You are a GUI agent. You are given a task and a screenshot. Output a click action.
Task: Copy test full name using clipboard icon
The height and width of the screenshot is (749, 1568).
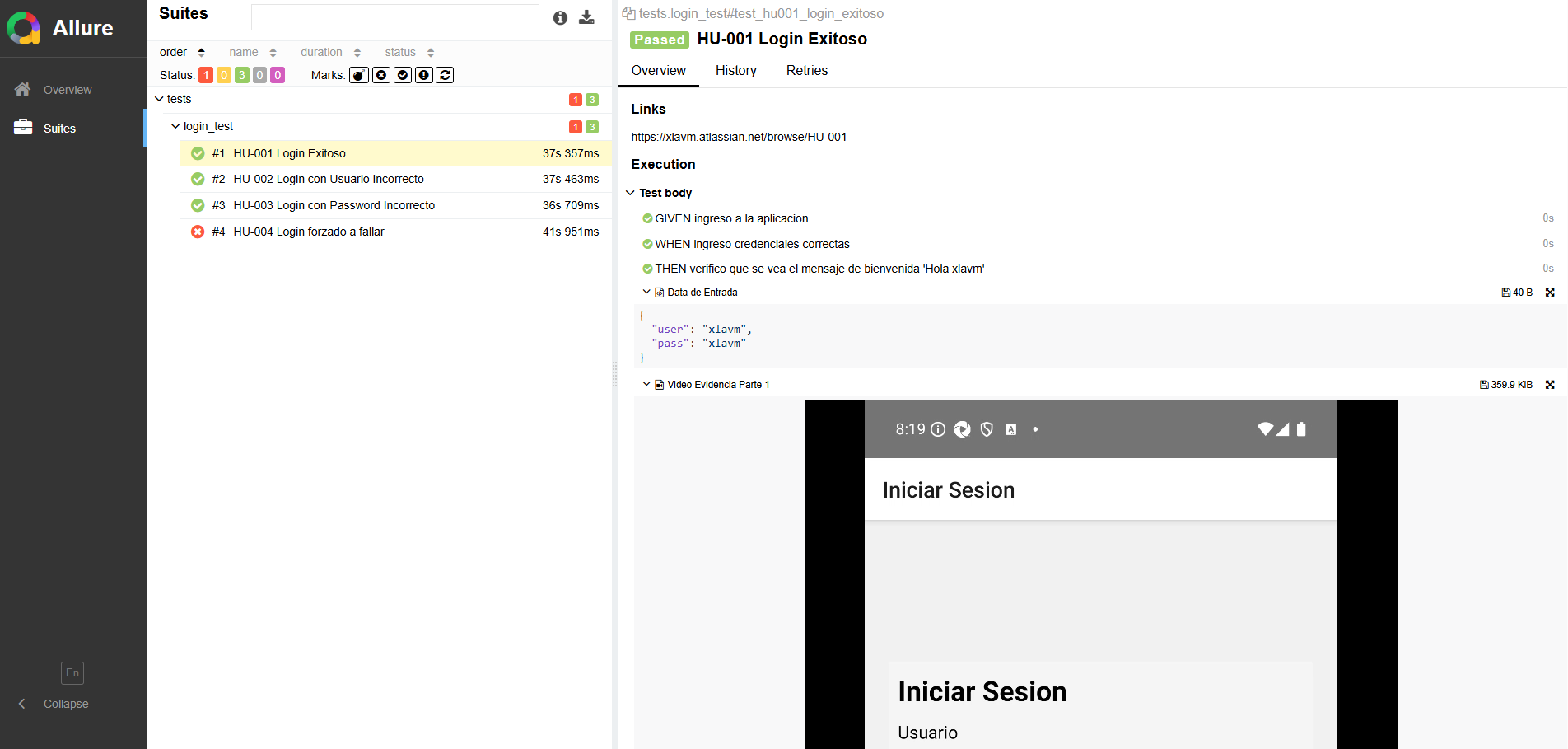[628, 14]
